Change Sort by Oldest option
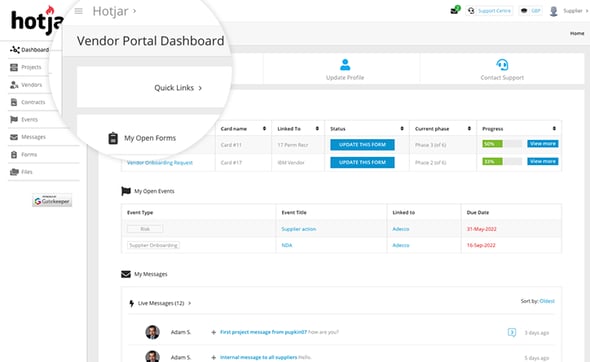The height and width of the screenshot is (362, 590). 547,301
